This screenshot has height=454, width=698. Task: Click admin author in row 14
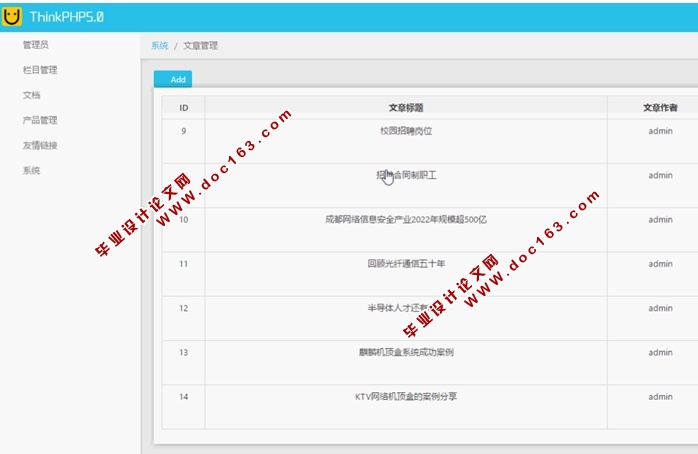point(660,397)
